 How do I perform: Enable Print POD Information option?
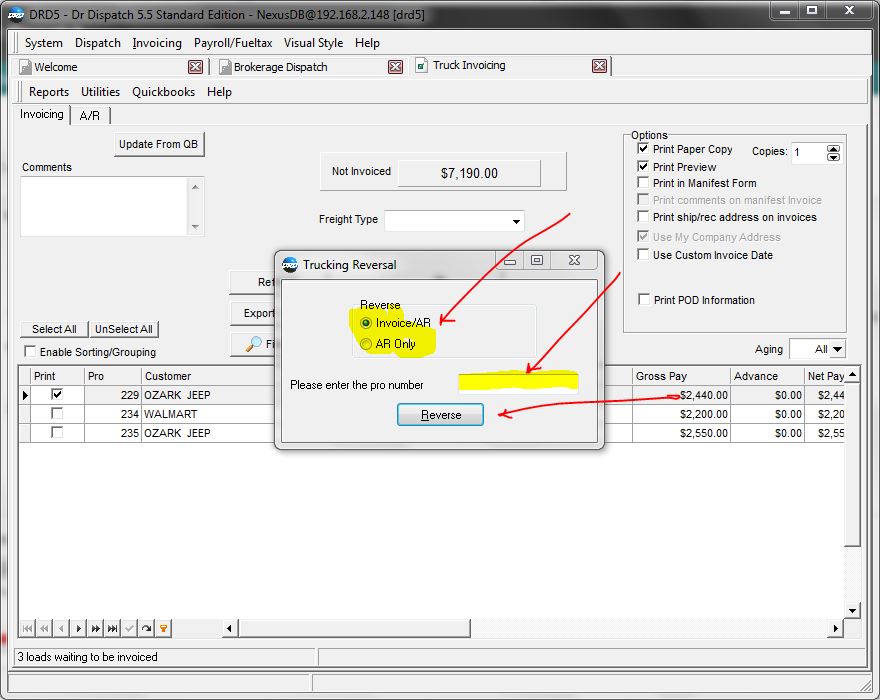[644, 300]
